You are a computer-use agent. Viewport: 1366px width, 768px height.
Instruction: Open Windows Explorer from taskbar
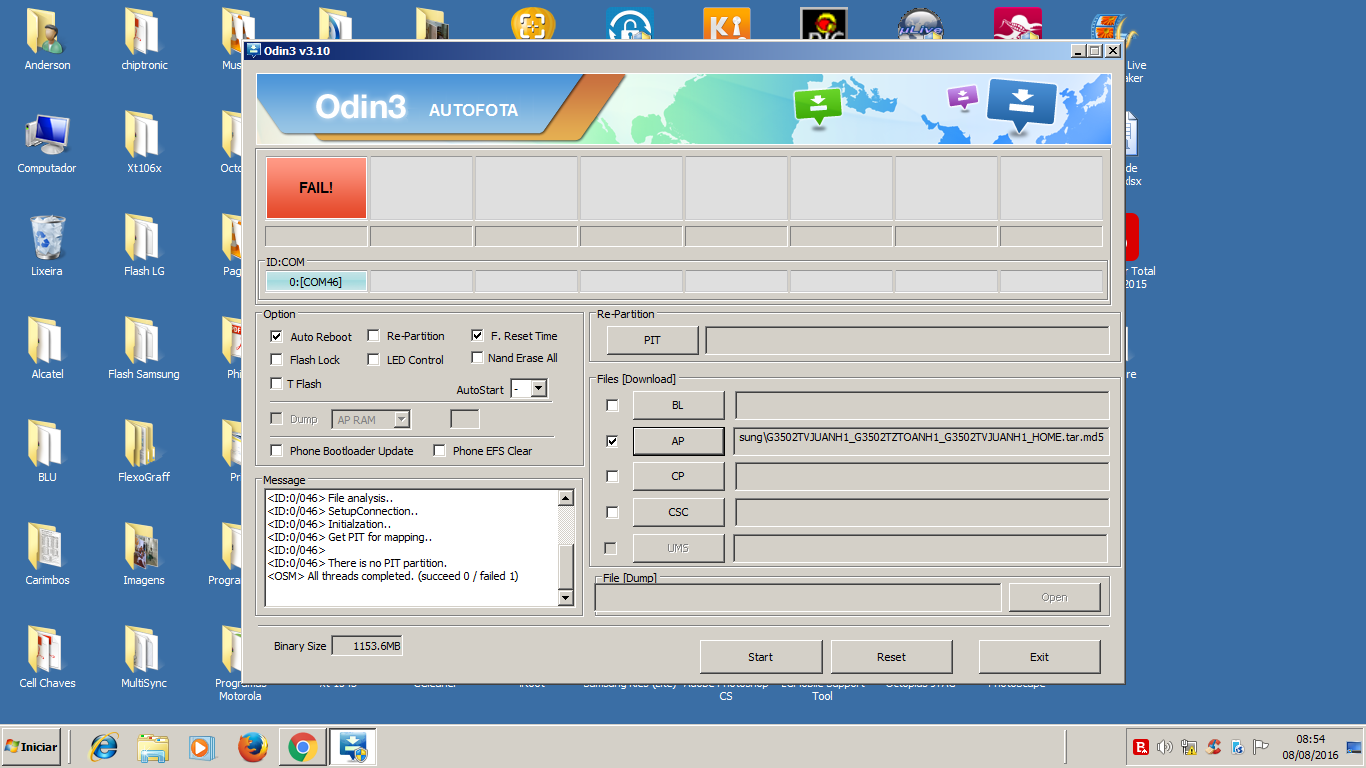(154, 747)
